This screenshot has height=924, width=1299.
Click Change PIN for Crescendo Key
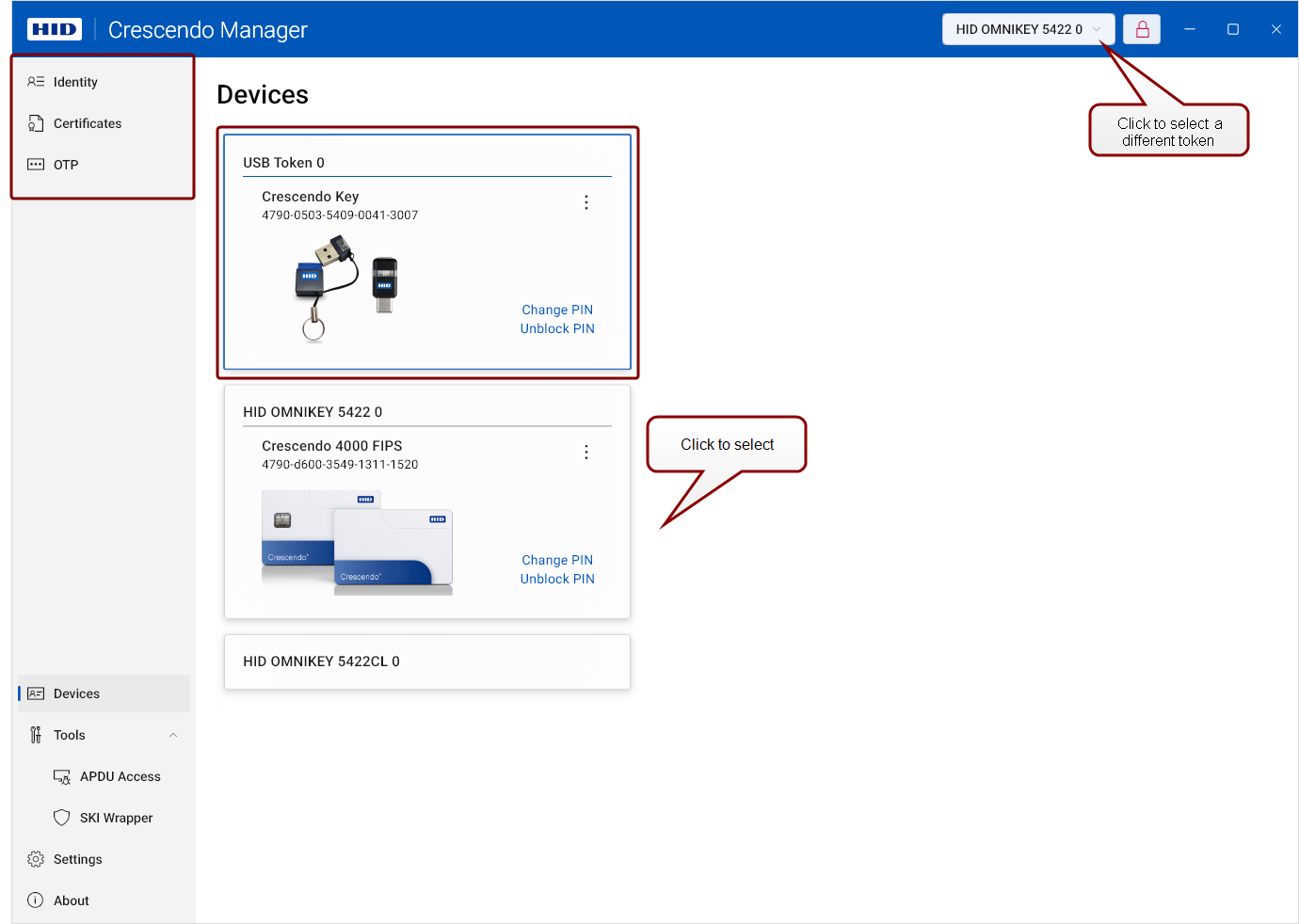point(557,310)
